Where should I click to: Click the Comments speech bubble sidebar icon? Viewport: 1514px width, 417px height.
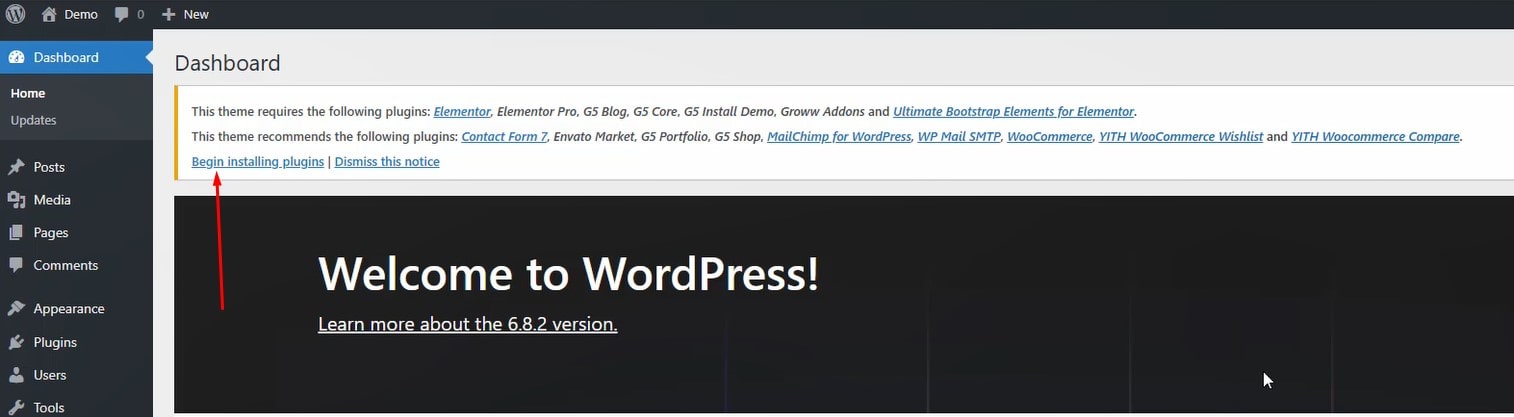(16, 266)
